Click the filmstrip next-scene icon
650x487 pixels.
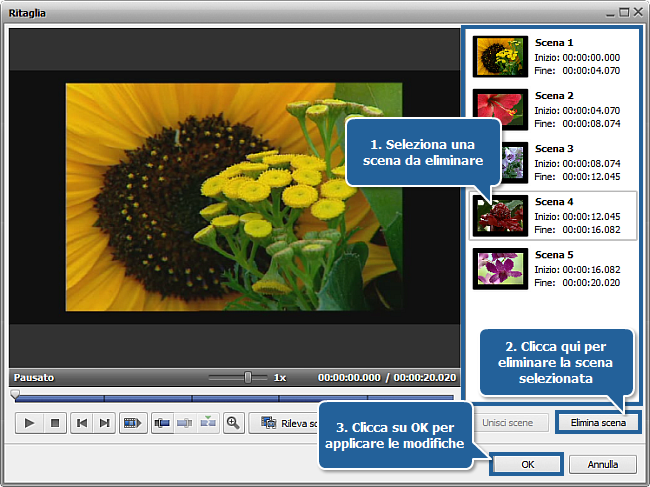[132, 423]
